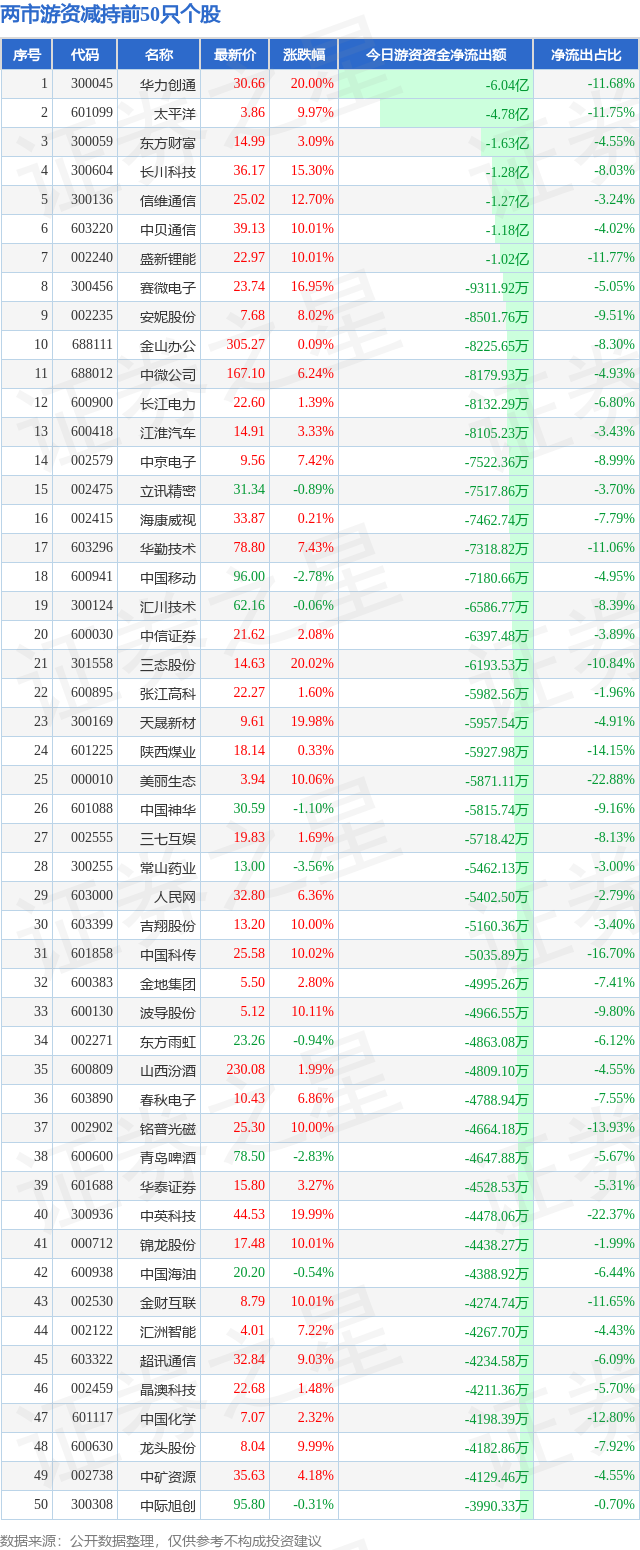This screenshot has height=1550, width=640.
Task: Click change 9.99% for 龙头股份
Action: [317, 1447]
